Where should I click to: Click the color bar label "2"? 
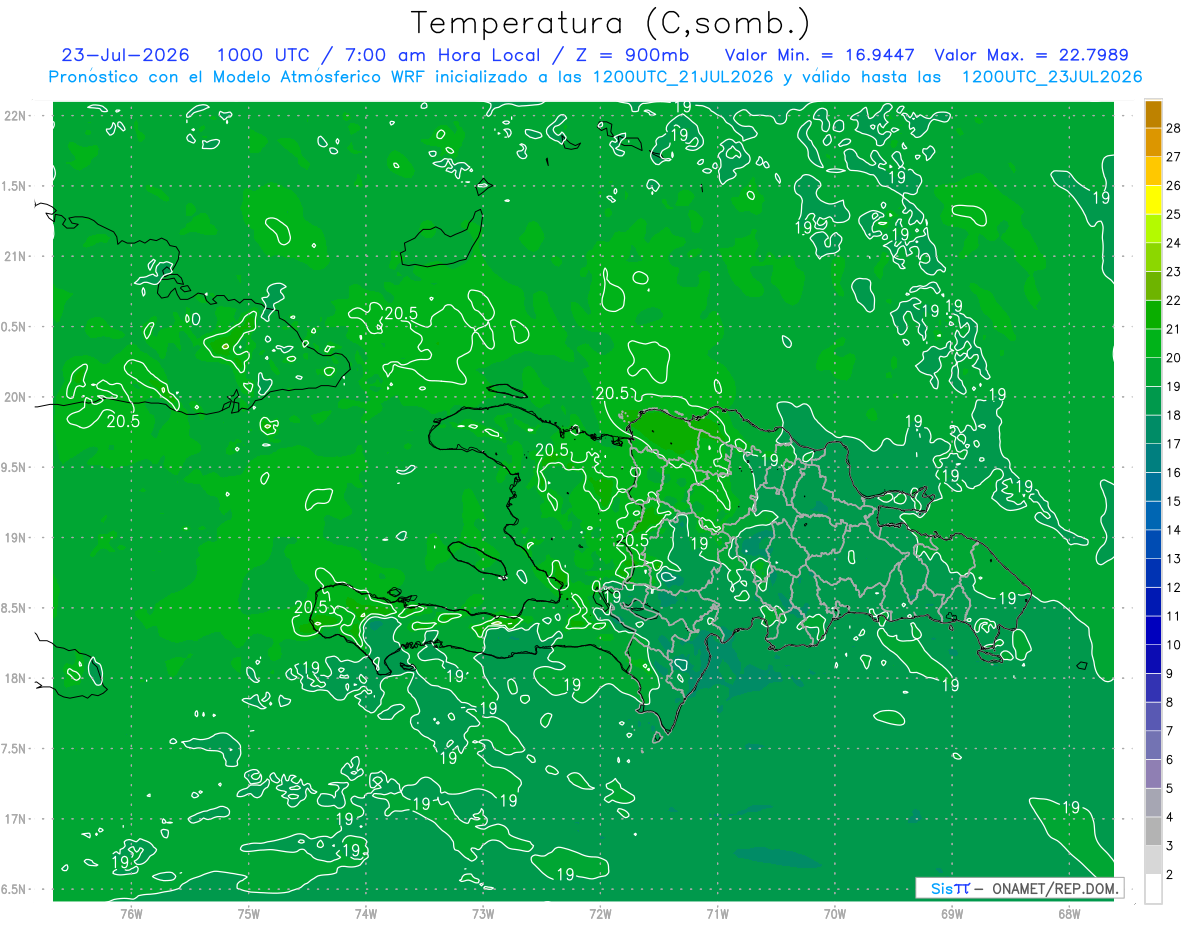(x=1170, y=874)
